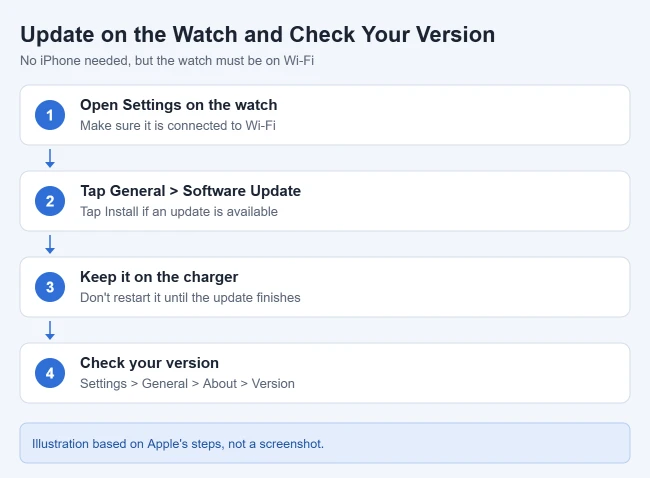650x478 pixels.
Task: Select the "Open Settings on the watch" step title
Action: [179, 105]
